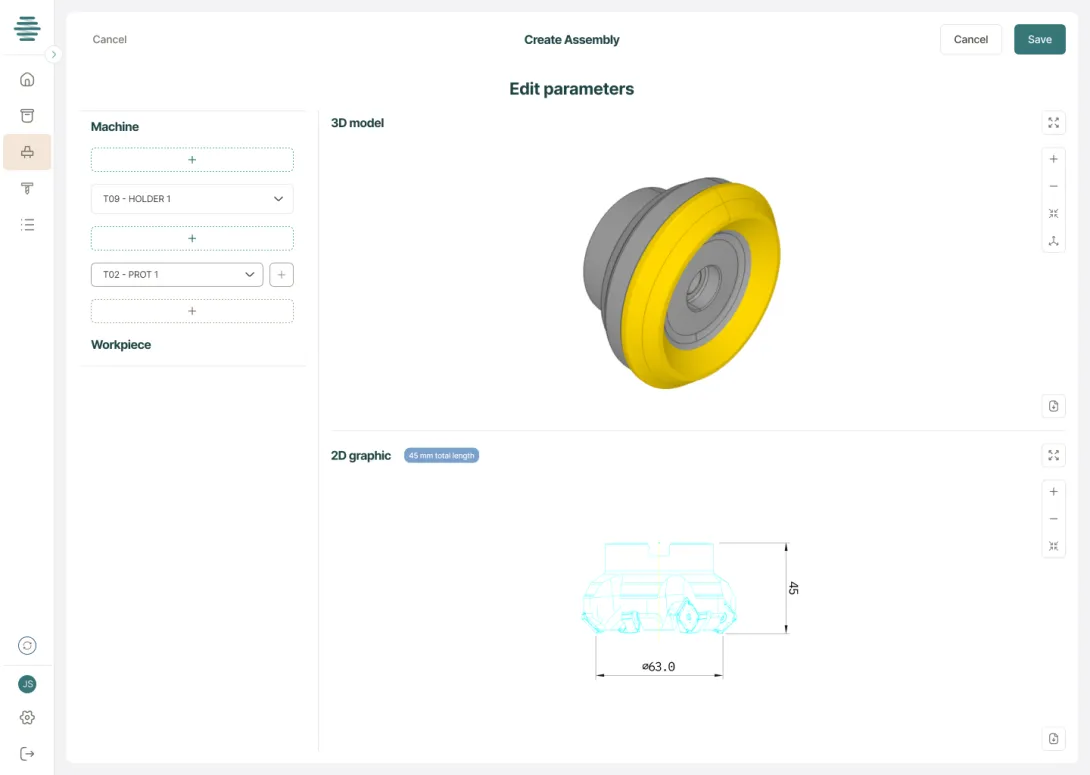This screenshot has width=1090, height=775.
Task: Add component above T09 - HOLDER 1
Action: tap(192, 160)
